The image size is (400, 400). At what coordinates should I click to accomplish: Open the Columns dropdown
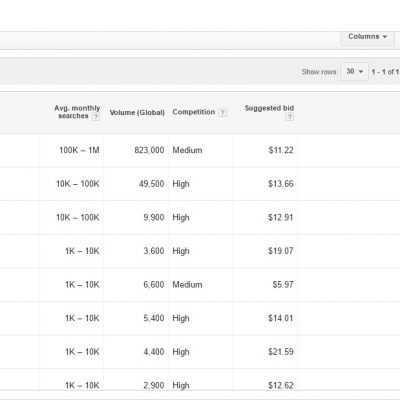click(367, 37)
